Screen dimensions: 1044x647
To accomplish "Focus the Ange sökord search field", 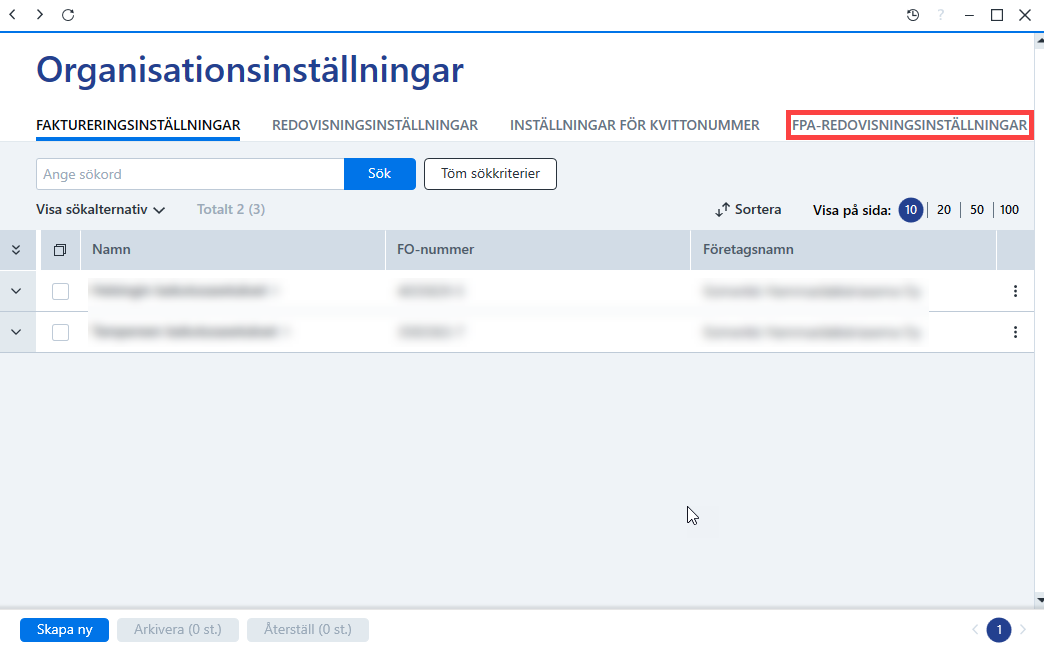I will (190, 174).
